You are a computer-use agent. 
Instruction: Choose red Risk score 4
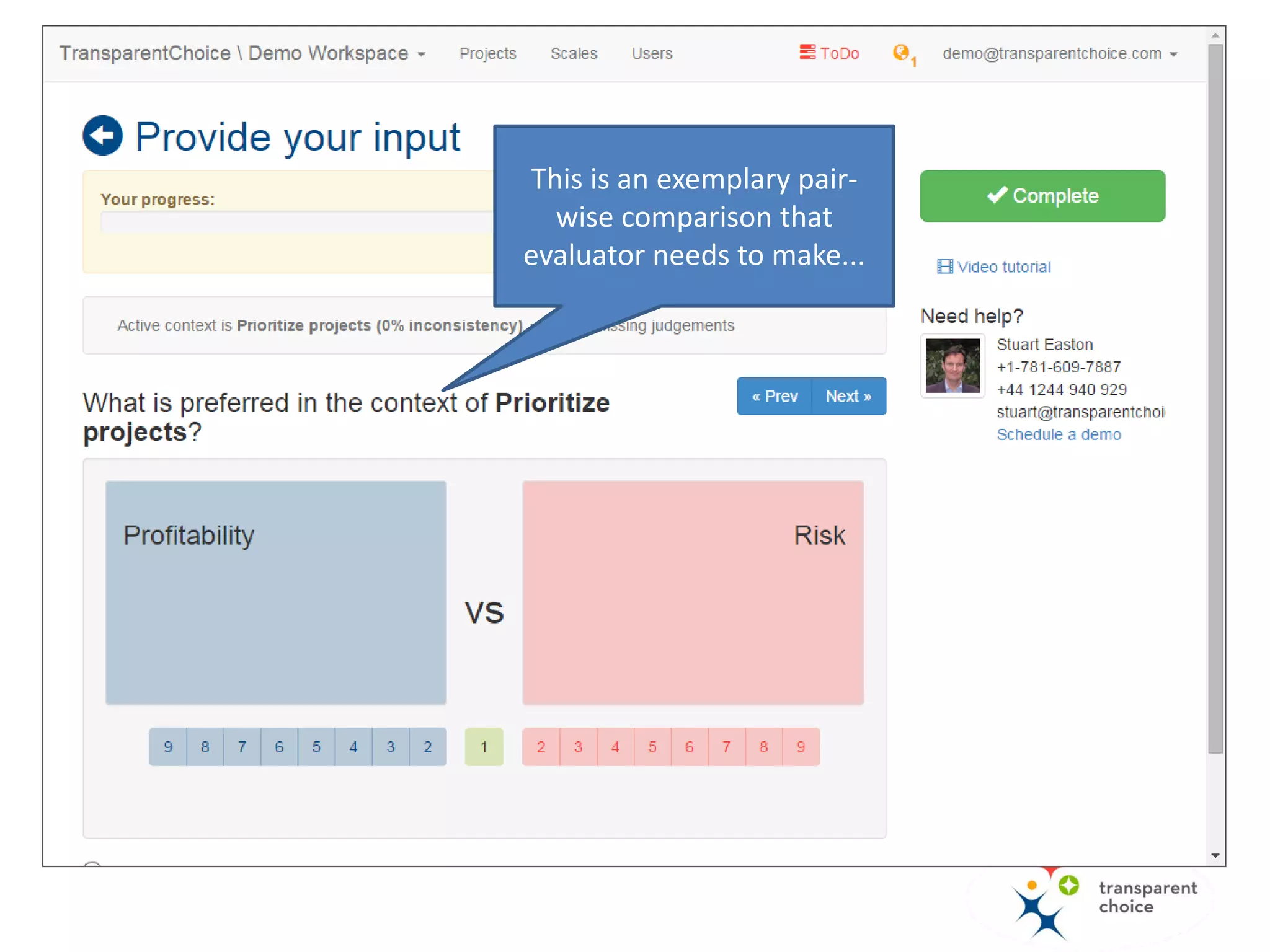[x=615, y=747]
